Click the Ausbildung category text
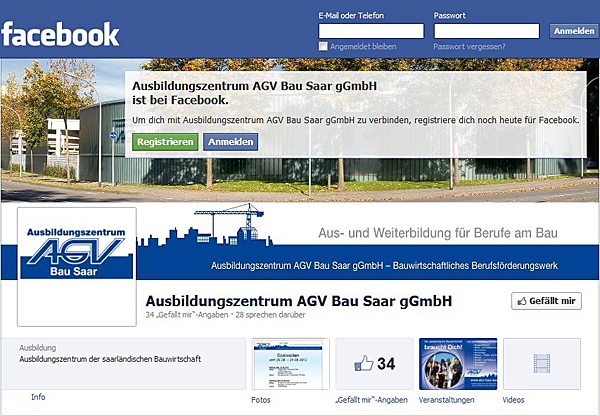Image resolution: width=600 pixels, height=416 pixels. pyautogui.click(x=38, y=348)
